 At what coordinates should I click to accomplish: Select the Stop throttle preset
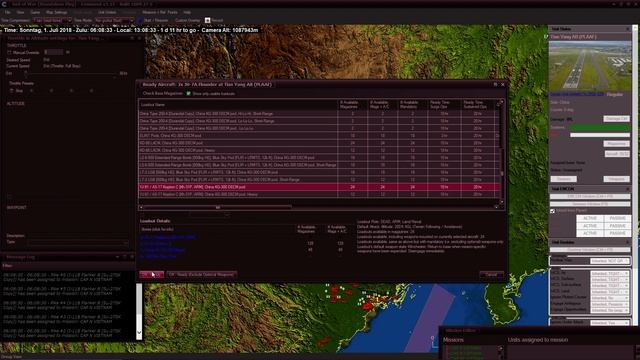[x=11, y=91]
